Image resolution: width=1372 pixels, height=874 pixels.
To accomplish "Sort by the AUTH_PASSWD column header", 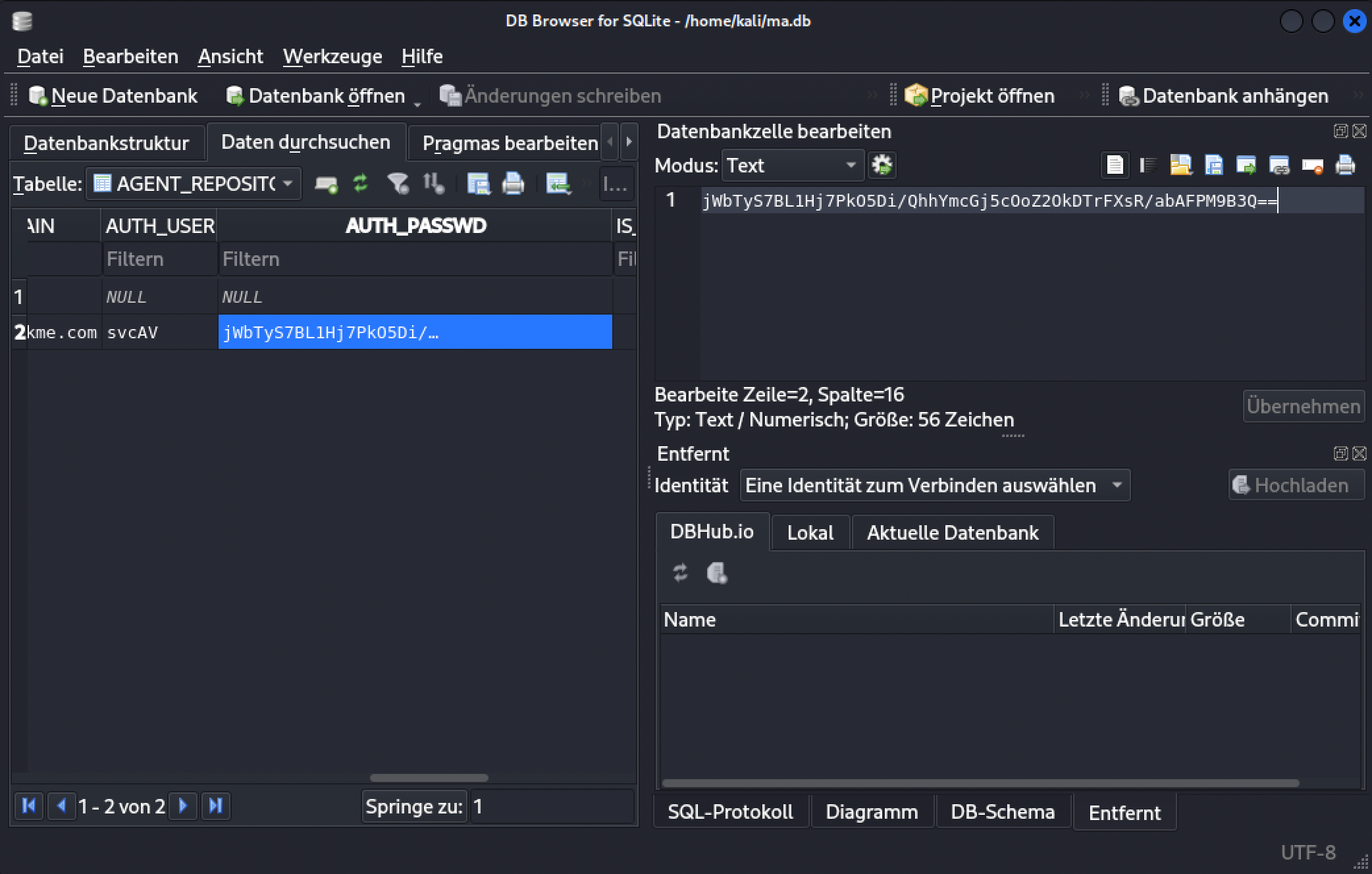I will (415, 226).
